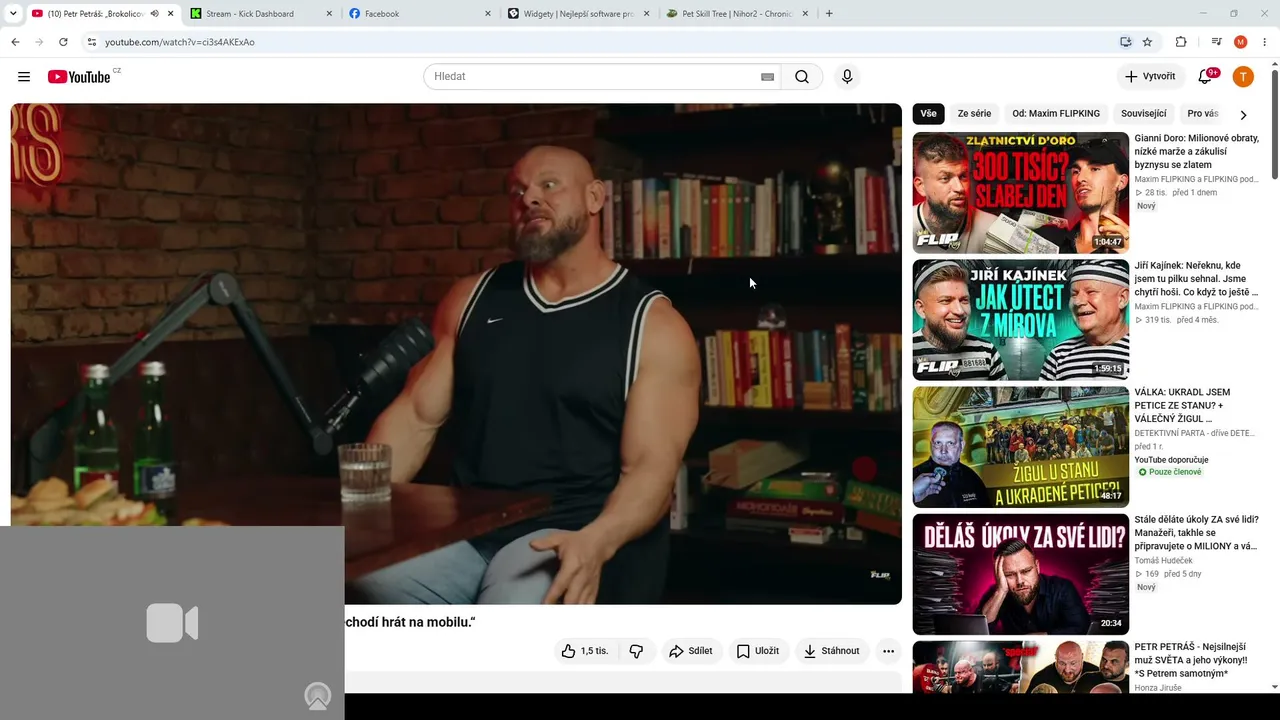
Task: Click the main video player
Action: pos(456,354)
